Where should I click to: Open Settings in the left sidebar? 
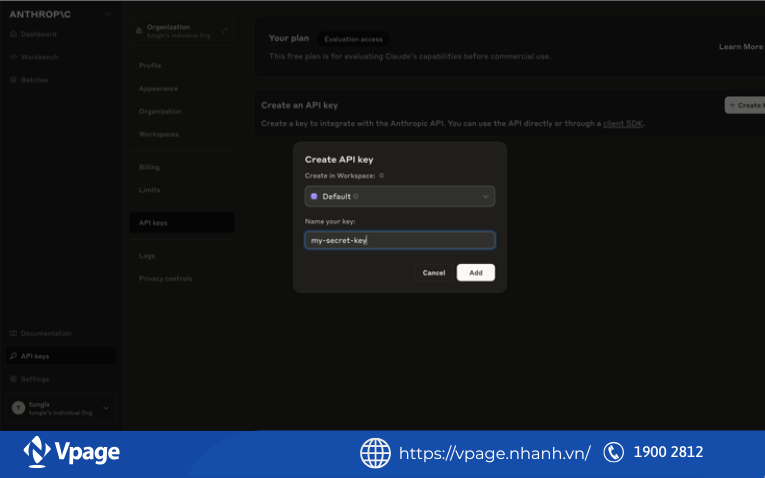pos(35,379)
